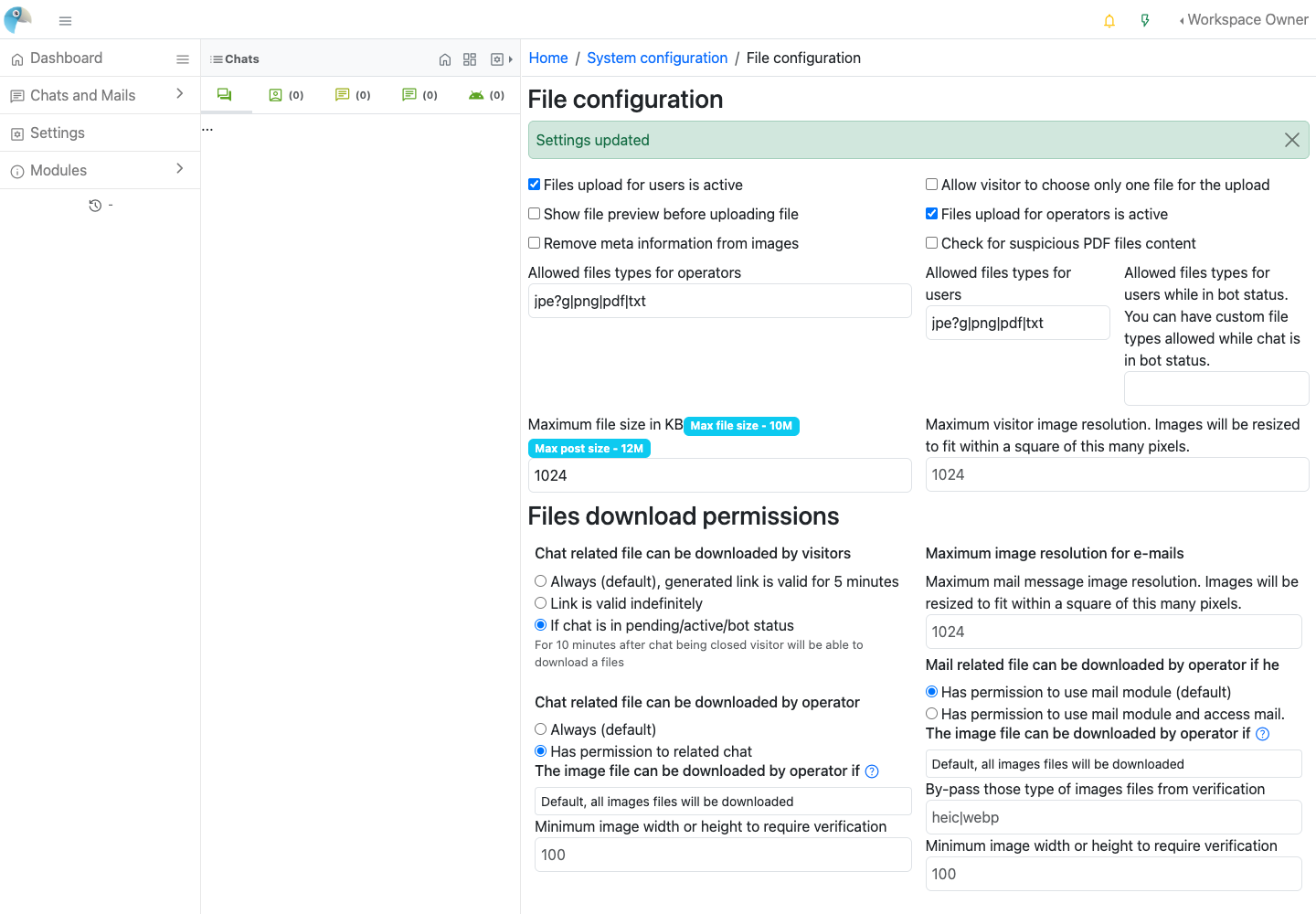Click the green lightning activity icon
1316x914 pixels.
tap(1145, 20)
